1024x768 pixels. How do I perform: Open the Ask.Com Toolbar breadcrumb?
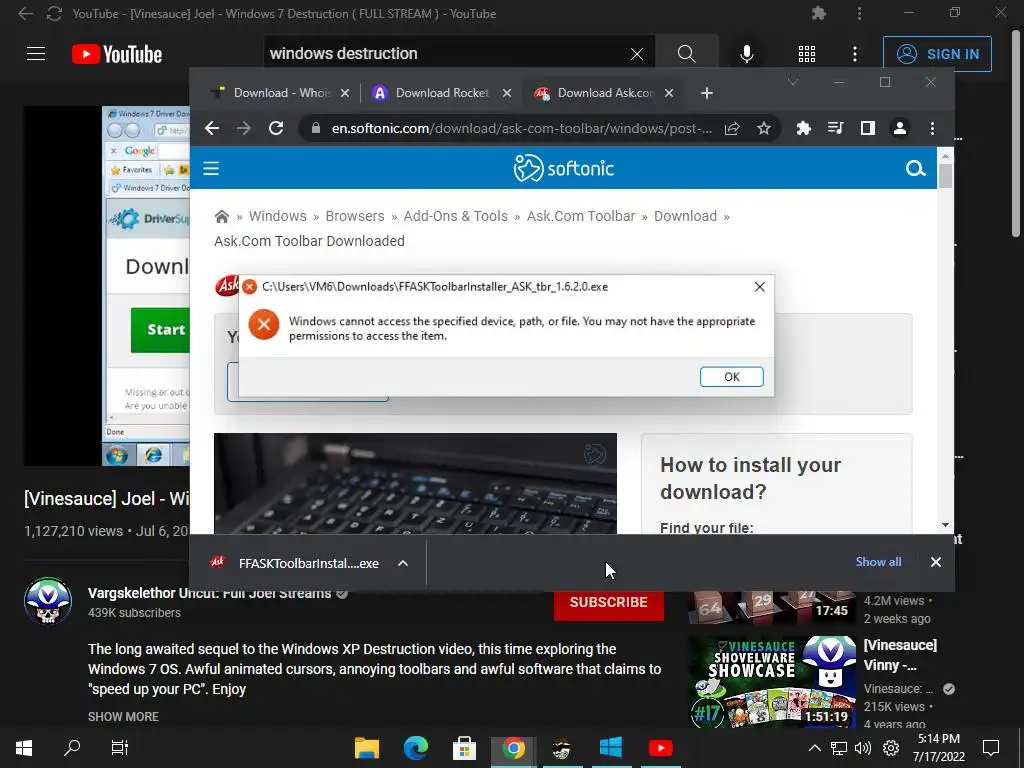[581, 216]
